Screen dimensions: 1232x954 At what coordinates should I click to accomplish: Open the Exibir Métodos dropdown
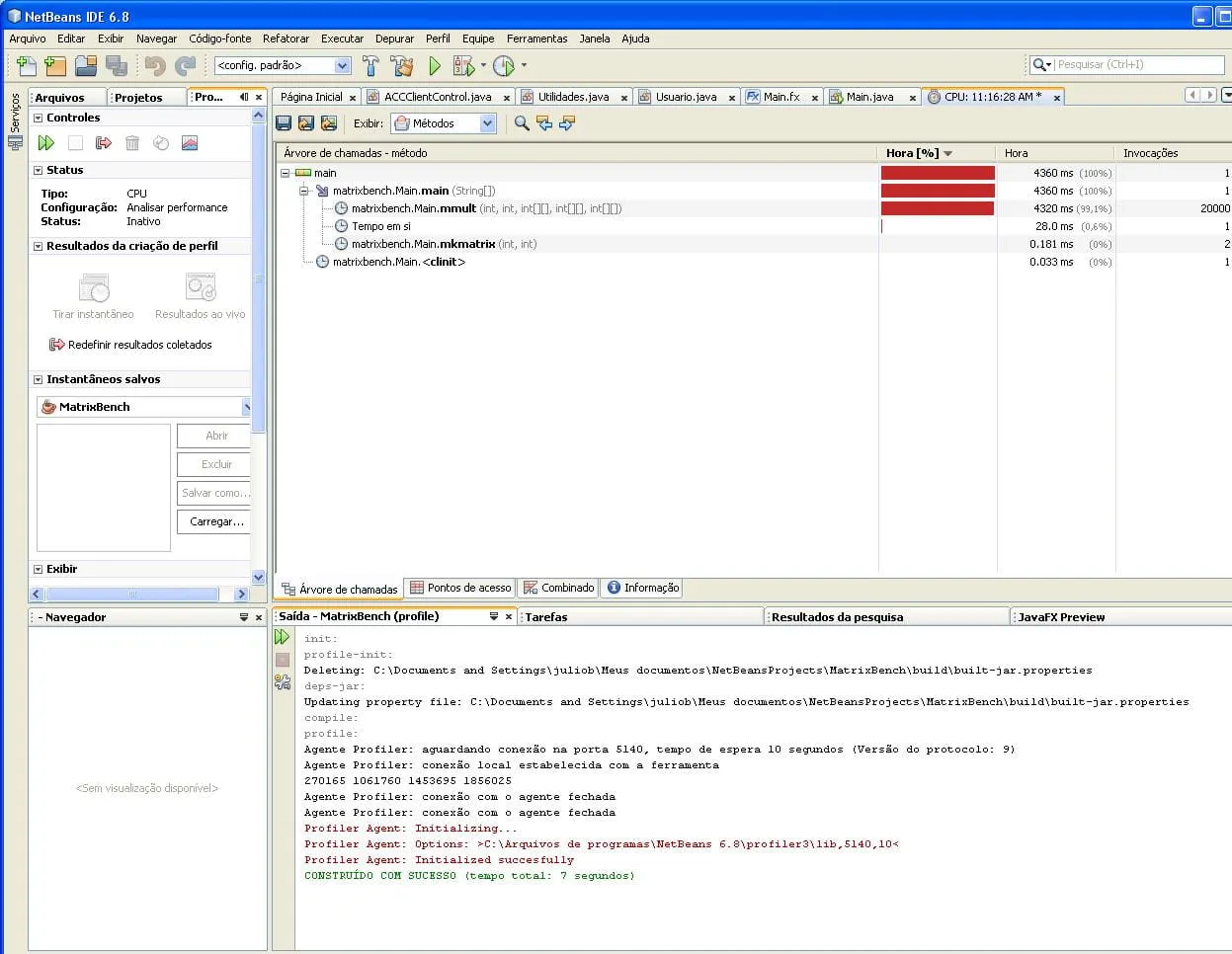pos(487,123)
